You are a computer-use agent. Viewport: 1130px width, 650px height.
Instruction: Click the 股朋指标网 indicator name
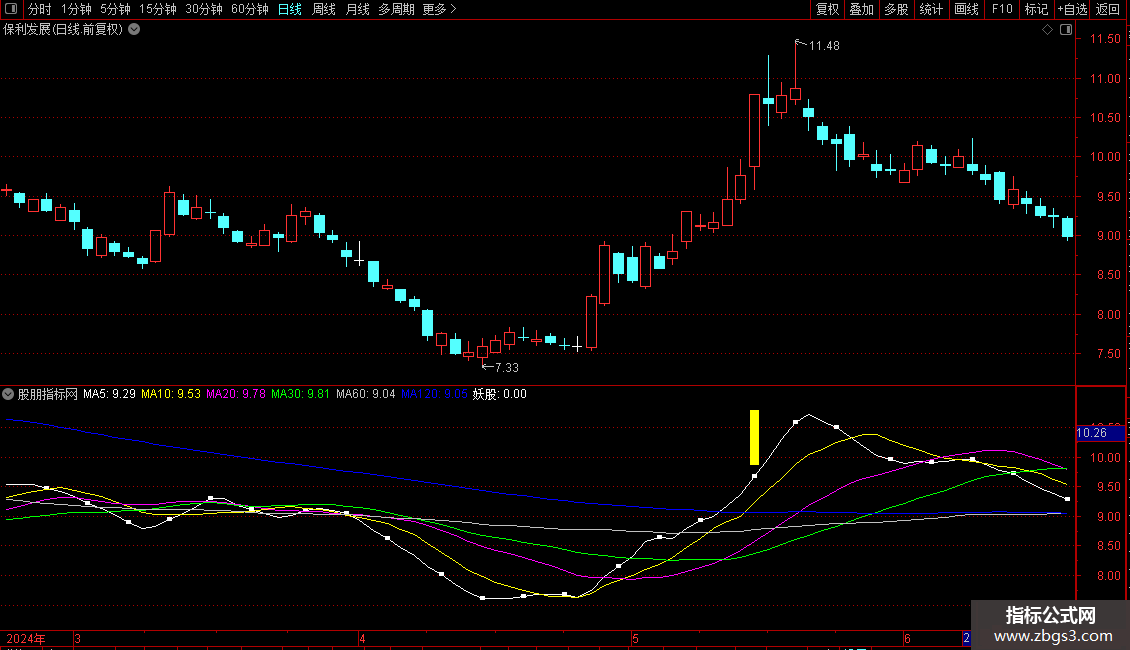[48, 394]
